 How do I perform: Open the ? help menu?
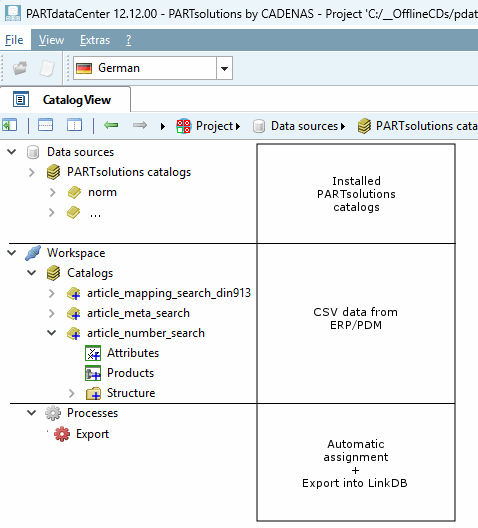click(128, 40)
